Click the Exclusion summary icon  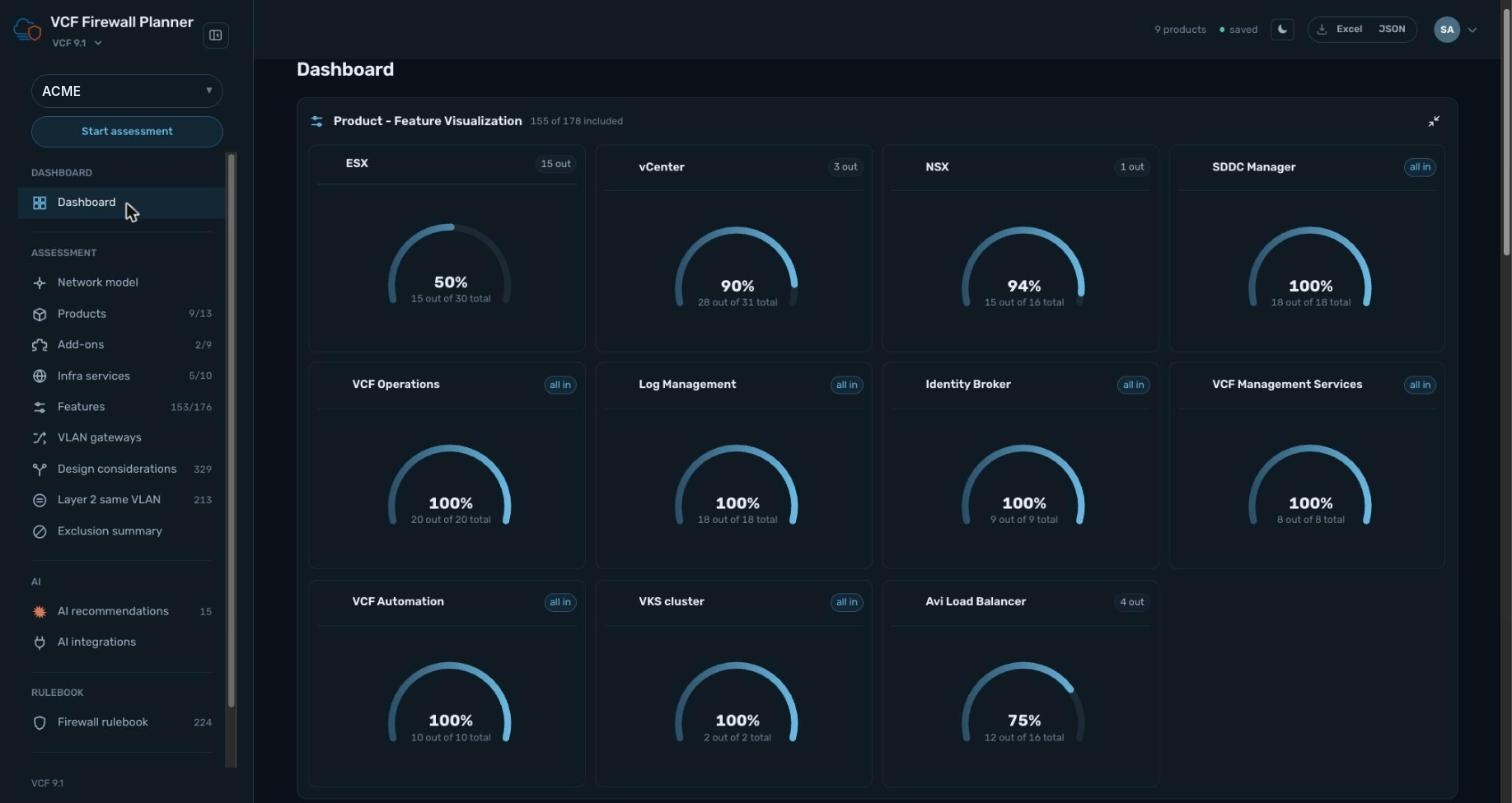[x=39, y=531]
